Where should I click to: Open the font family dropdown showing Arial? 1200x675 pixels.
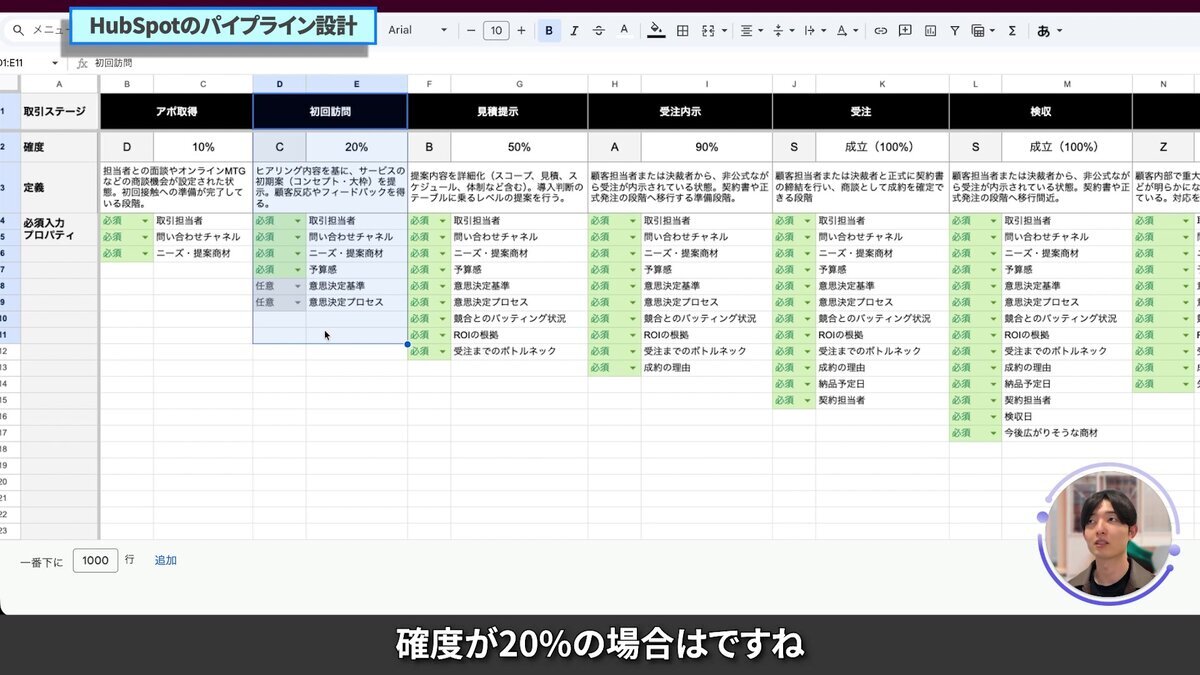(x=420, y=30)
